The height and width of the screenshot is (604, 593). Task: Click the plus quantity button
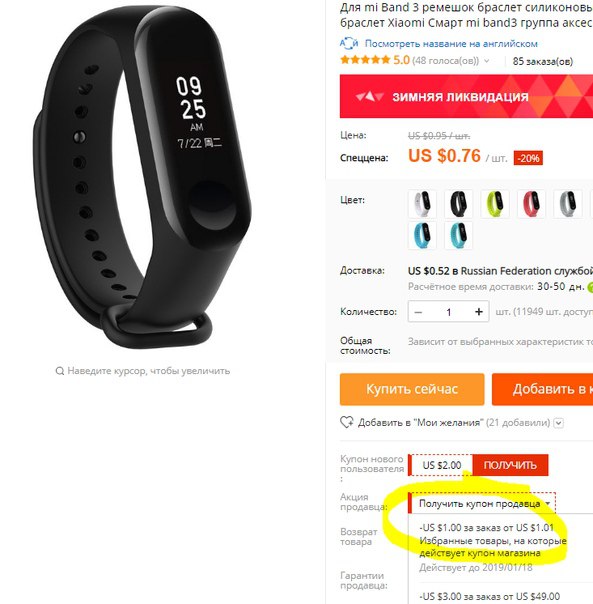click(x=479, y=312)
